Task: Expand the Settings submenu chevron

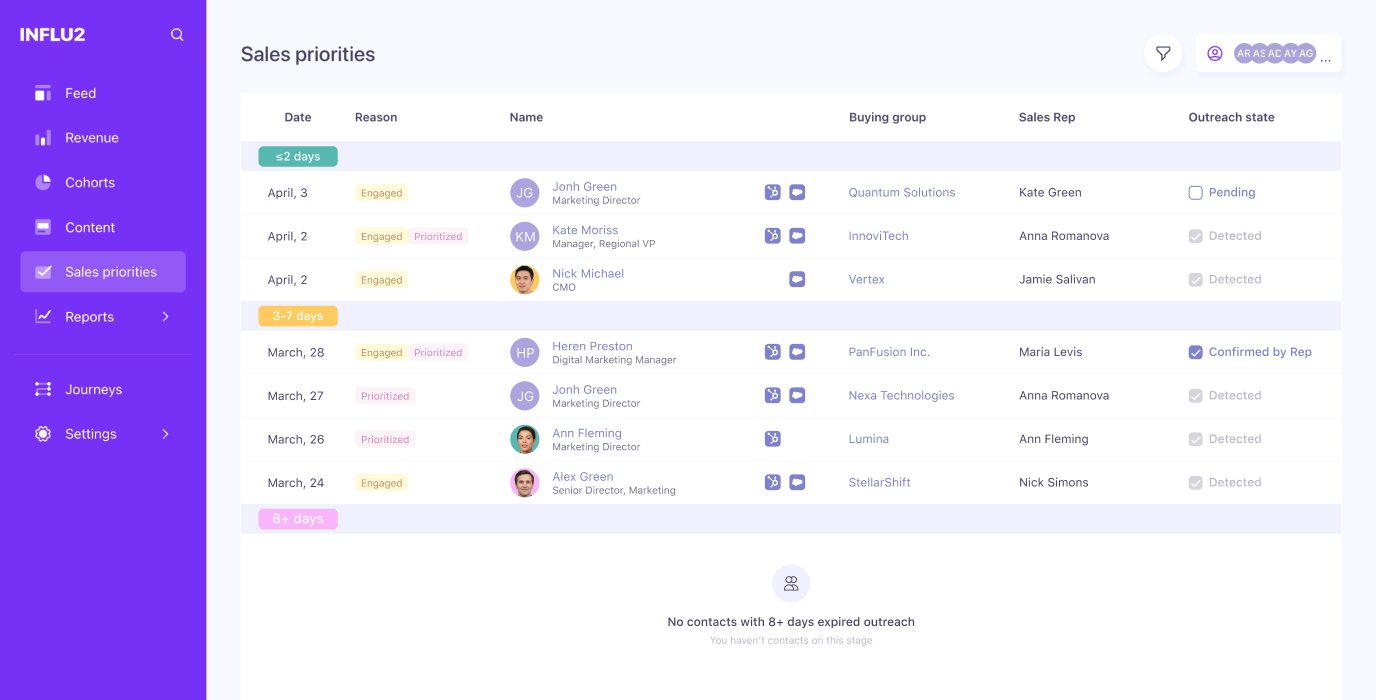Action: point(166,434)
